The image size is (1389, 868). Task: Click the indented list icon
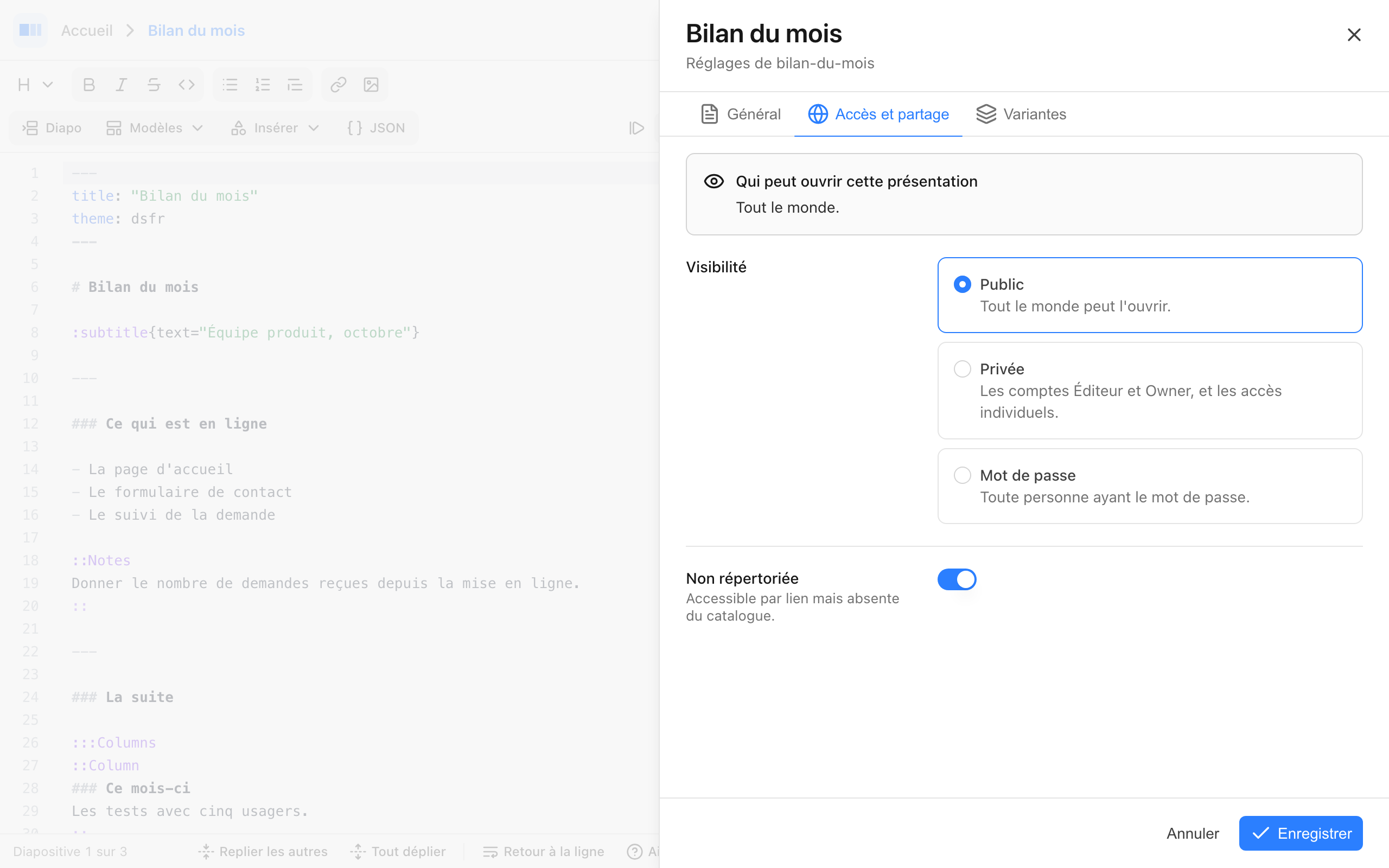pyautogui.click(x=295, y=85)
